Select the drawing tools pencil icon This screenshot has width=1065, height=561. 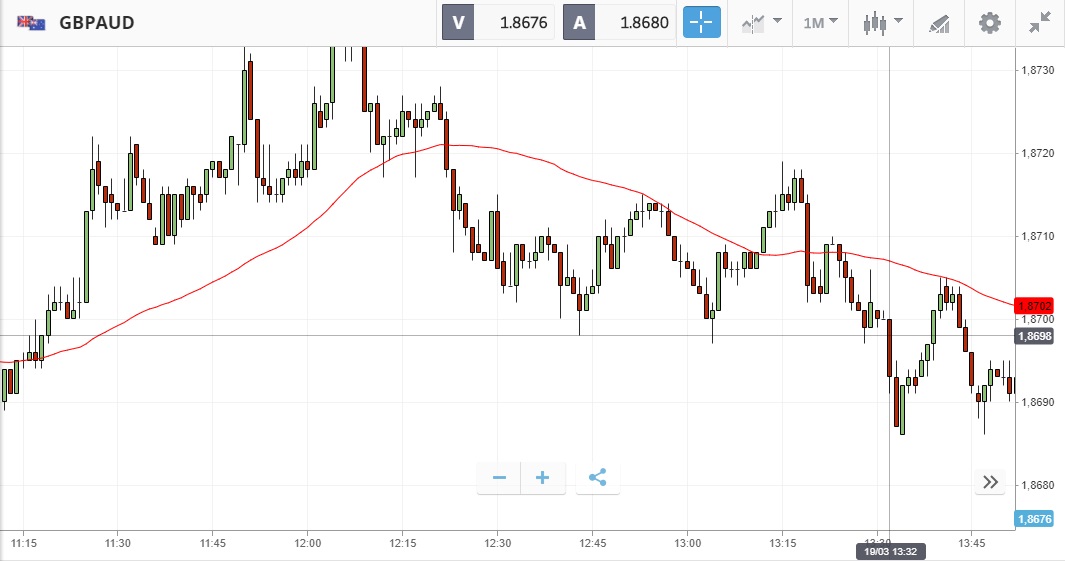tap(939, 22)
